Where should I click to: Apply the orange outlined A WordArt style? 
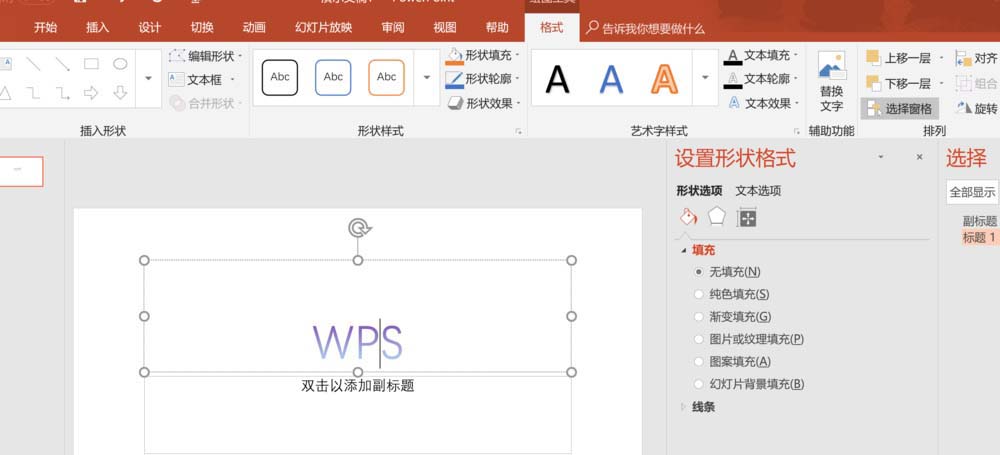665,79
